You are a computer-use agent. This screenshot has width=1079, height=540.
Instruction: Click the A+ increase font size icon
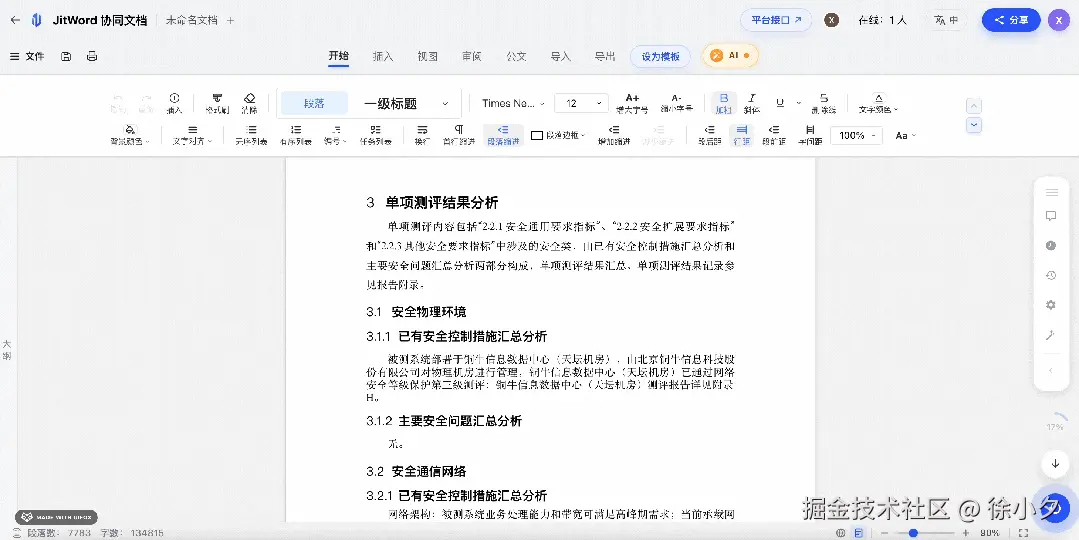coord(632,103)
